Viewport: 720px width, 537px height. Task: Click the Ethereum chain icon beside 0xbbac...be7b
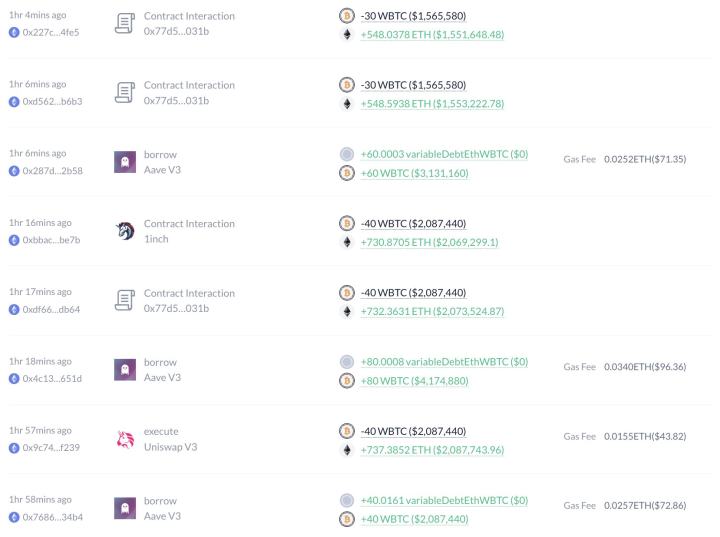pyautogui.click(x=14, y=240)
